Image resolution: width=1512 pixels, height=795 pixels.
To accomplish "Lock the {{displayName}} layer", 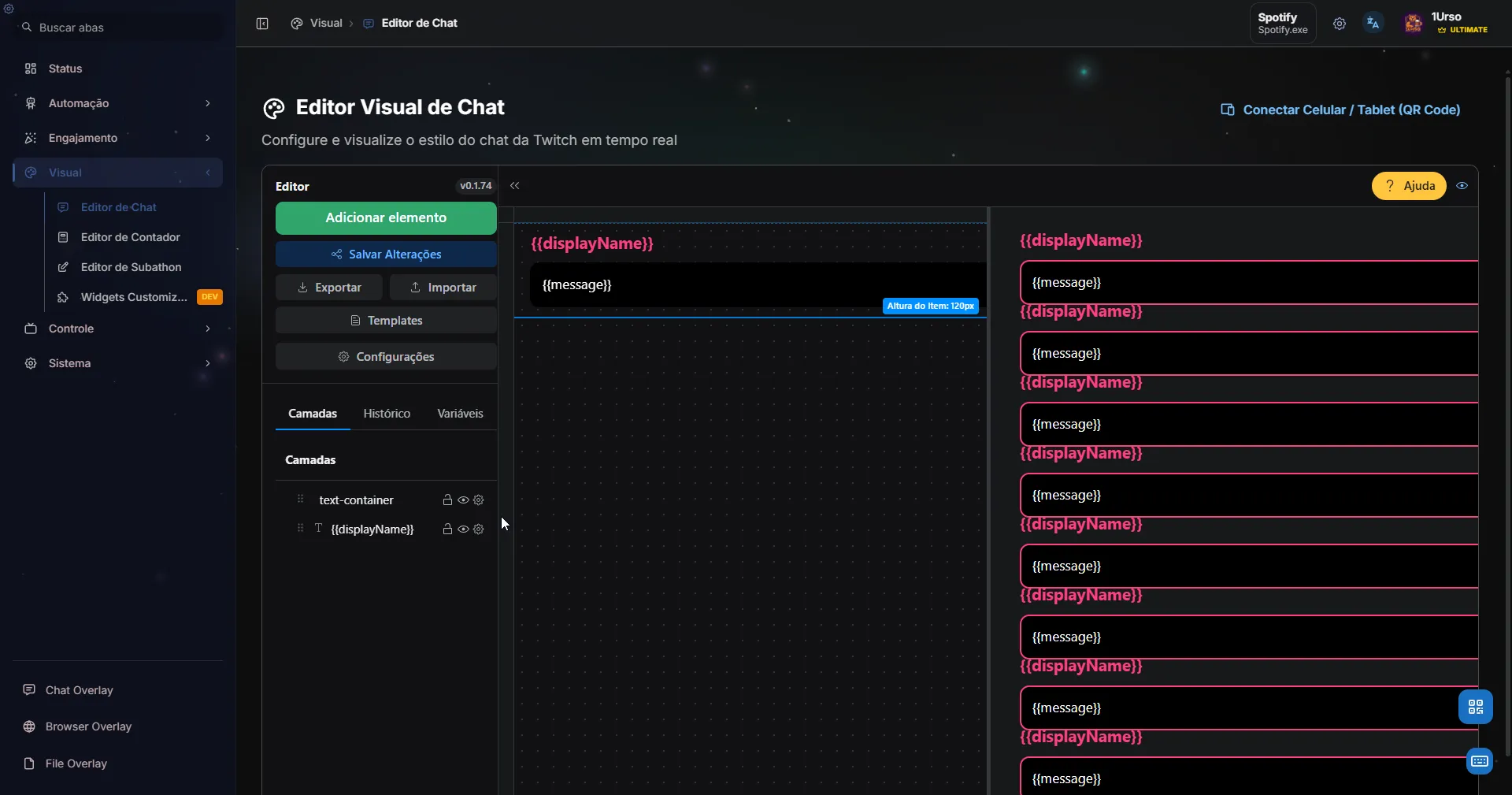I will (x=447, y=529).
